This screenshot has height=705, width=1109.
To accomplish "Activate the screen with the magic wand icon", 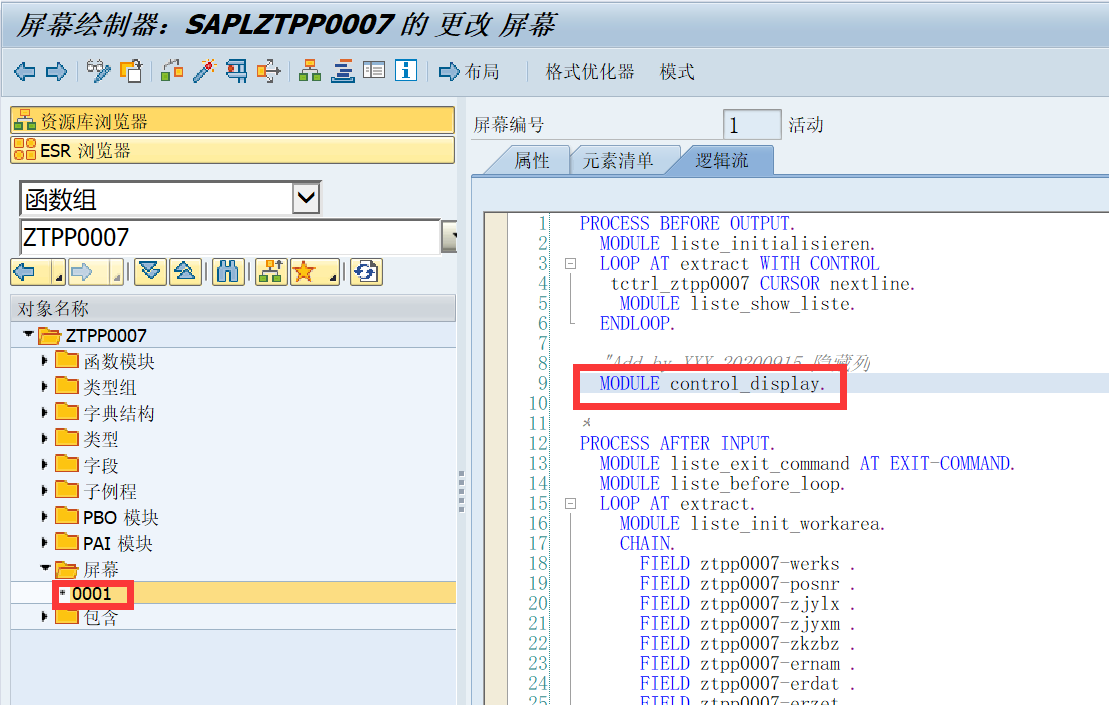I will click(x=203, y=71).
